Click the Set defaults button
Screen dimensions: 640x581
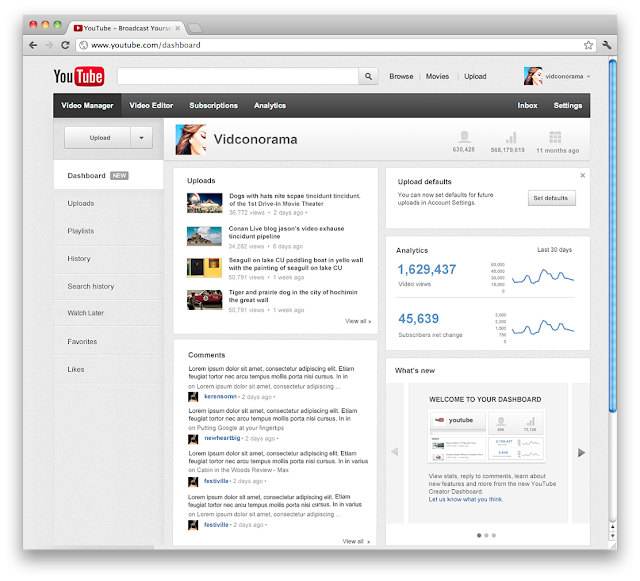(551, 198)
